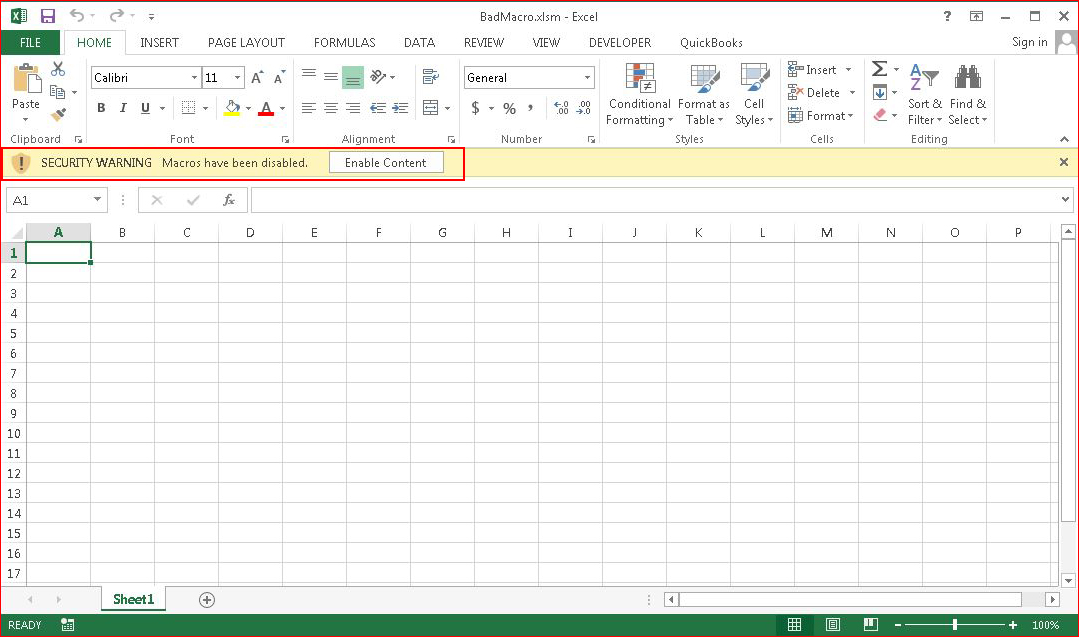Viewport: 1079px width, 637px height.
Task: Apply yellow fill color bucket
Action: tap(233, 107)
